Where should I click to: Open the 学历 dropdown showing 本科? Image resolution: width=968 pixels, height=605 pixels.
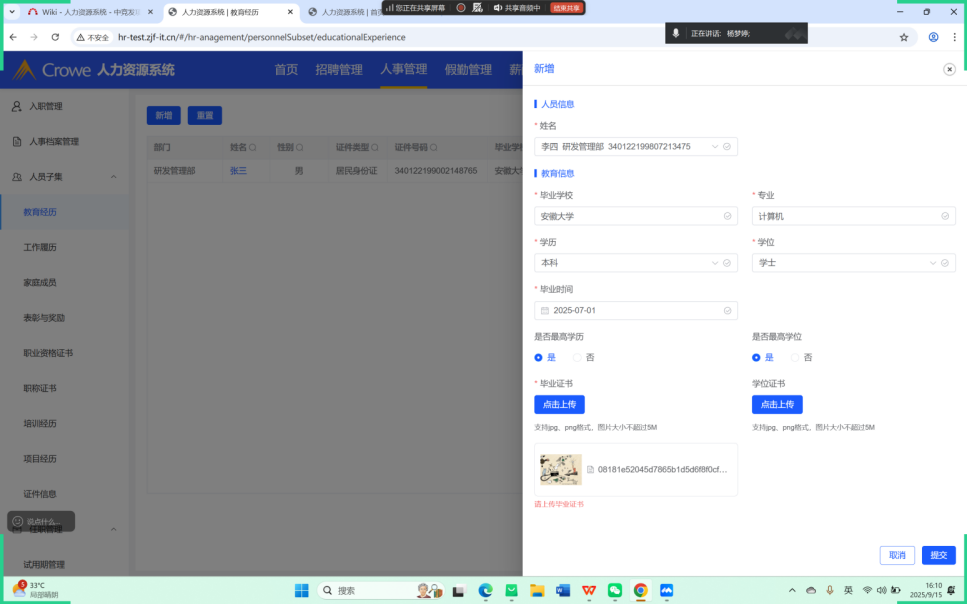click(636, 263)
